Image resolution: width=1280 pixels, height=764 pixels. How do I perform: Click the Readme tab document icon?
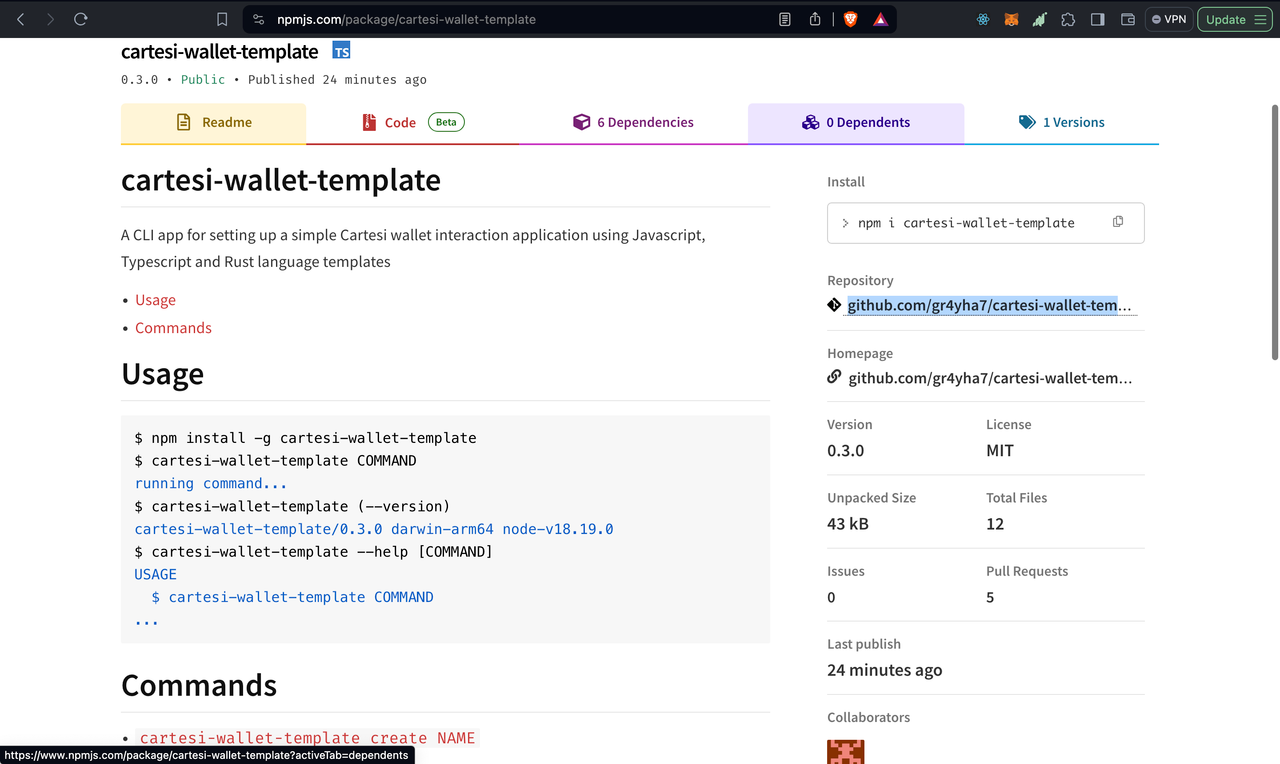183,122
